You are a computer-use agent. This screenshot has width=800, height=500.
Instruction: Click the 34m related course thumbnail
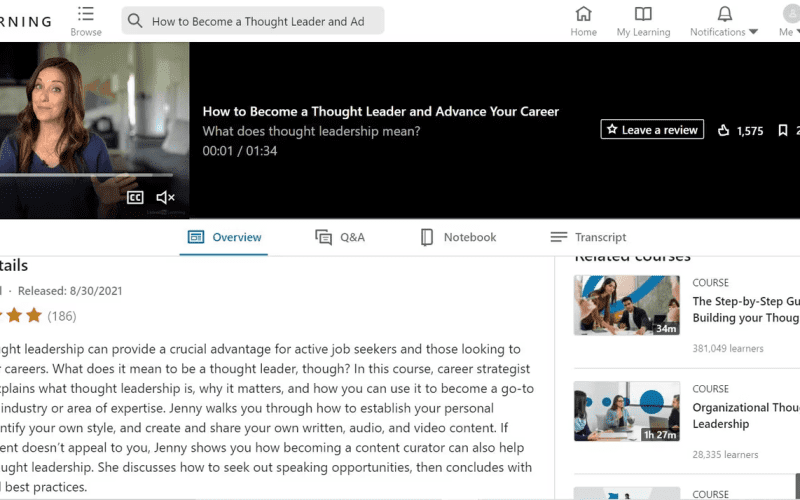click(x=627, y=305)
